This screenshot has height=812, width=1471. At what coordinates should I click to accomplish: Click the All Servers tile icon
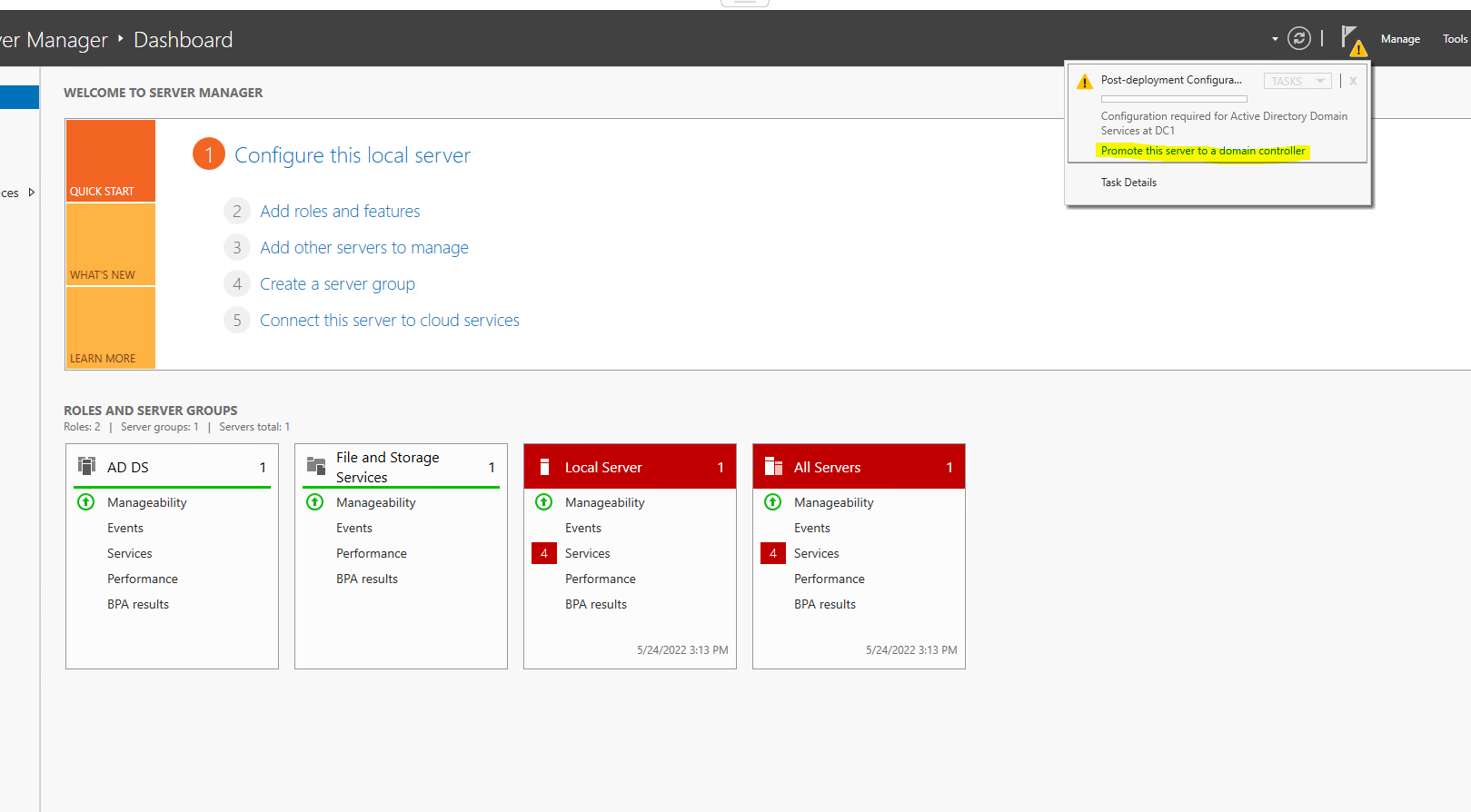773,467
